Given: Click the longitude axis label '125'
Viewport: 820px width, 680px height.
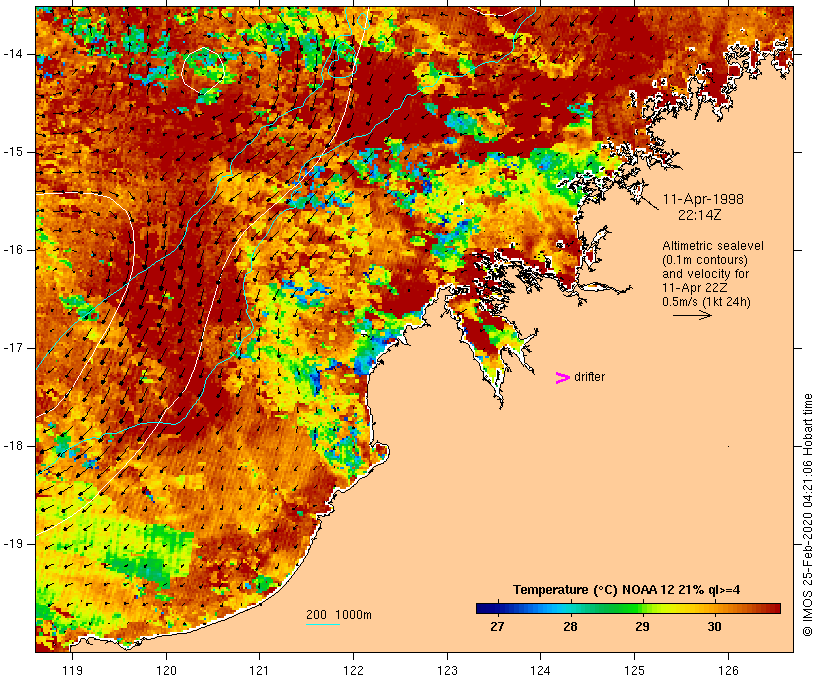Looking at the screenshot, I should pos(634,670).
